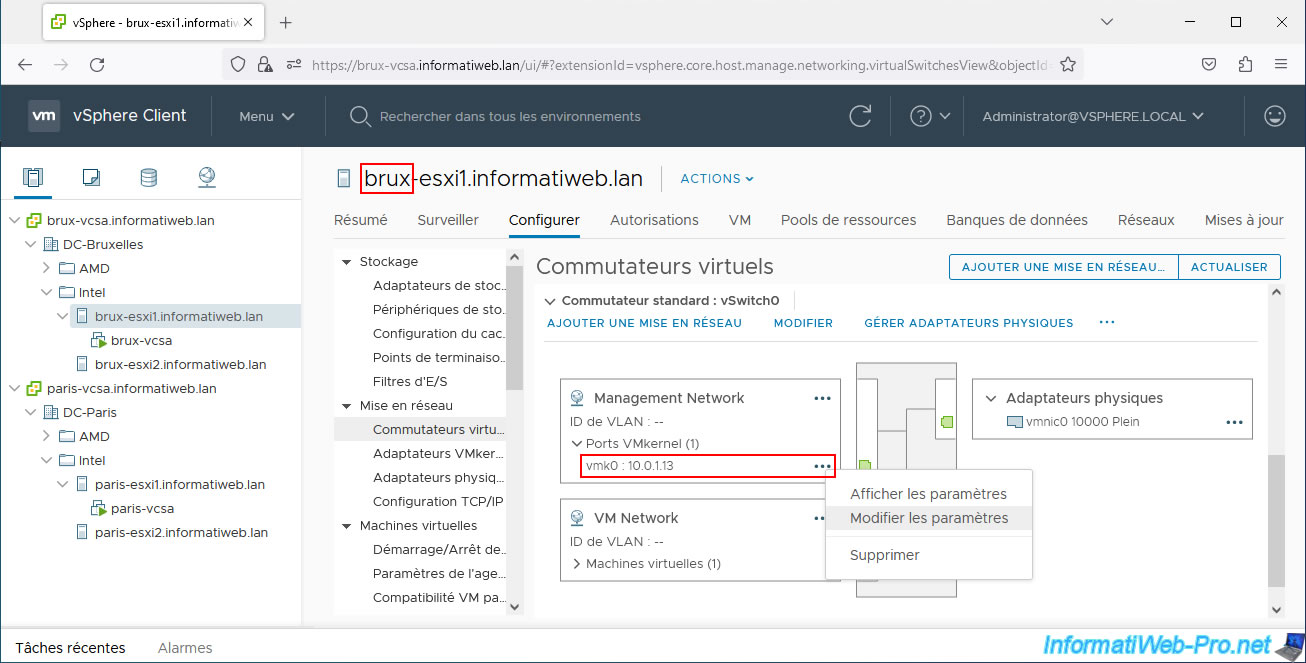Bookmark this page with star icon

(x=1068, y=64)
